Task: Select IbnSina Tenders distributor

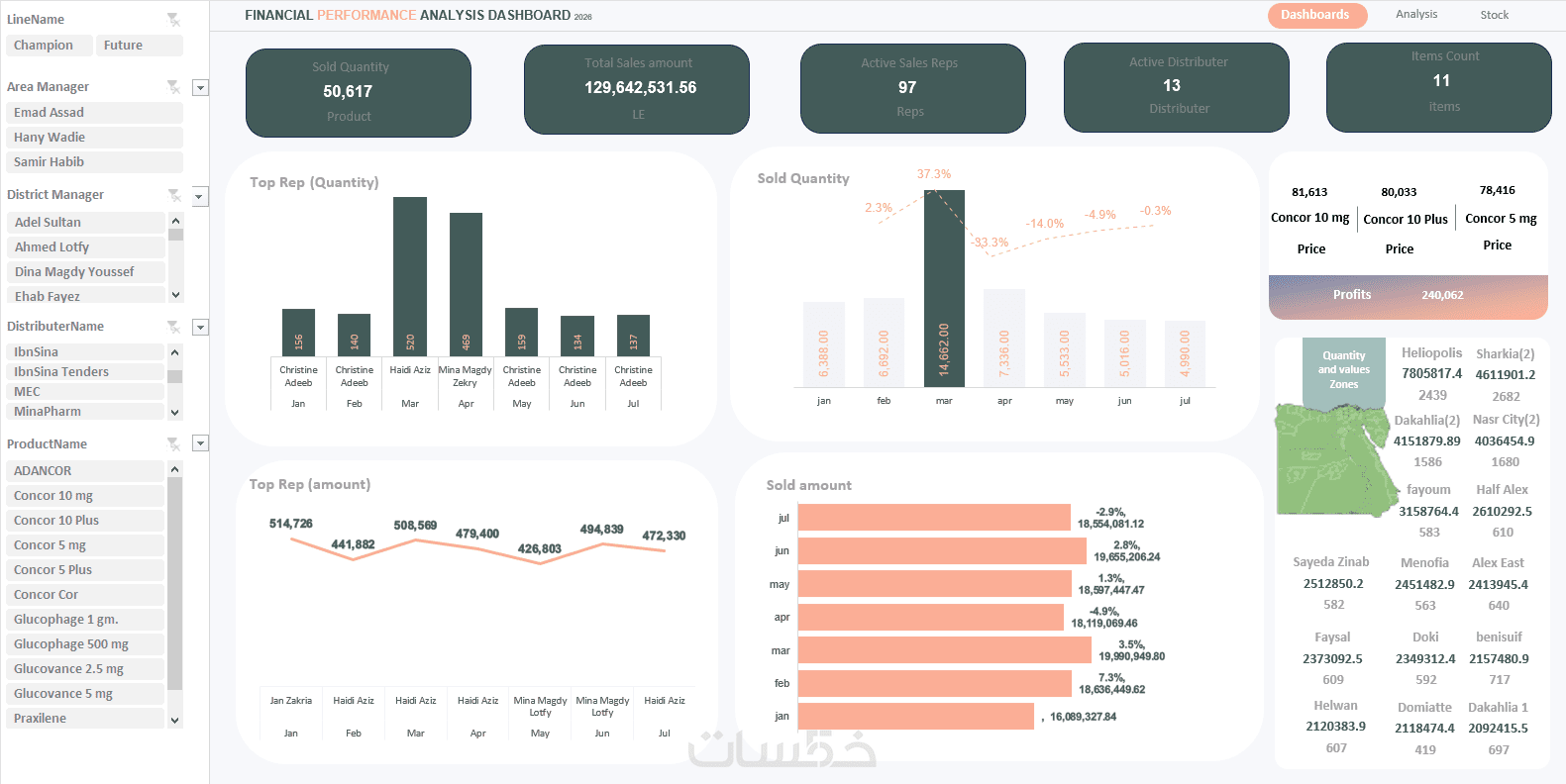Action: point(85,372)
